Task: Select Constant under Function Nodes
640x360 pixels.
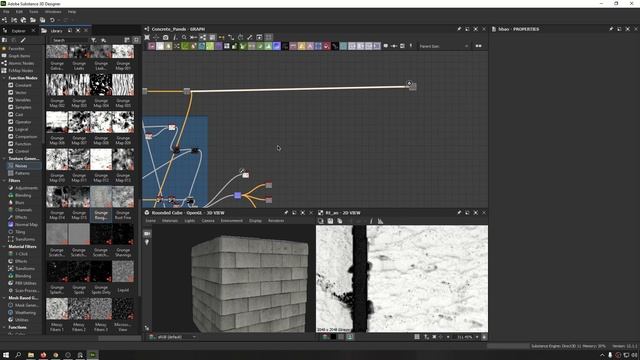Action: tap(23, 85)
